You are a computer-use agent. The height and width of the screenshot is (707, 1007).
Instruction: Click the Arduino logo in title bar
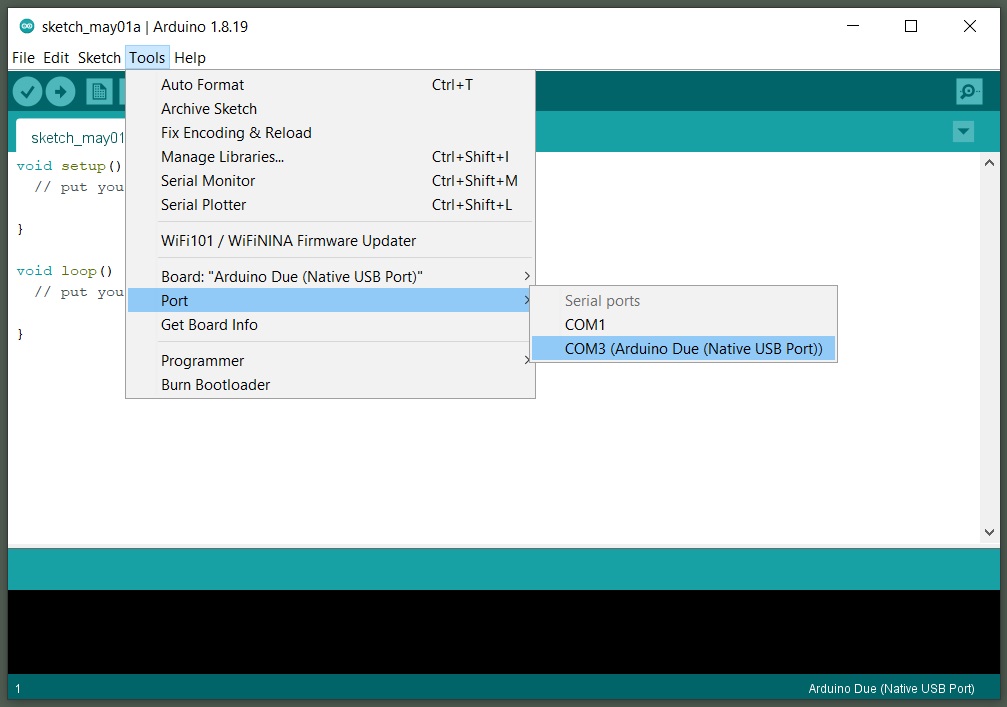[27, 27]
